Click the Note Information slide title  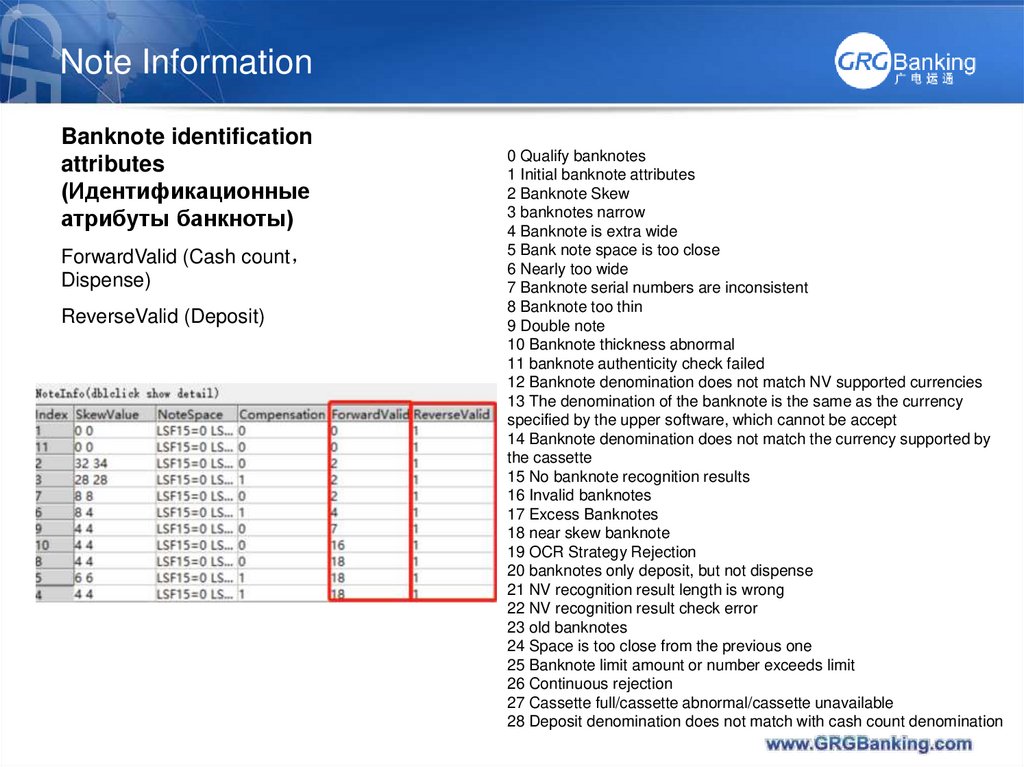[186, 62]
